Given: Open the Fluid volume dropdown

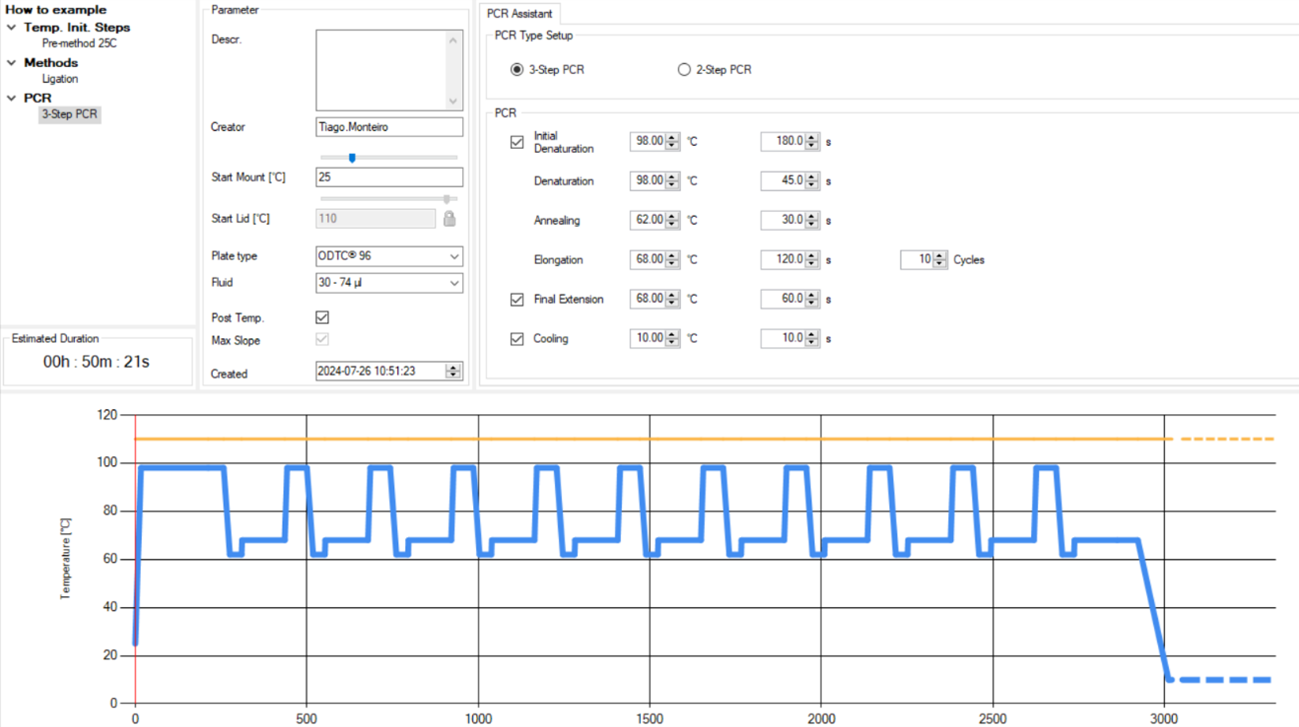Looking at the screenshot, I should 453,283.
